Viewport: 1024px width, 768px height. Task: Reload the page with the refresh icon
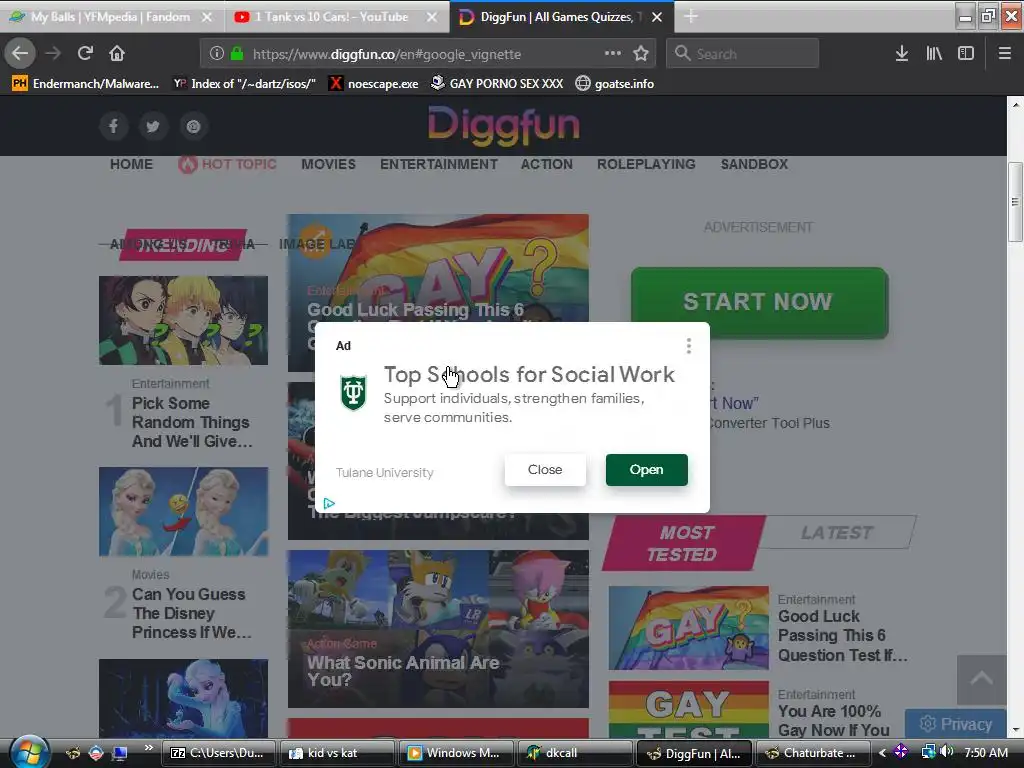tap(85, 53)
